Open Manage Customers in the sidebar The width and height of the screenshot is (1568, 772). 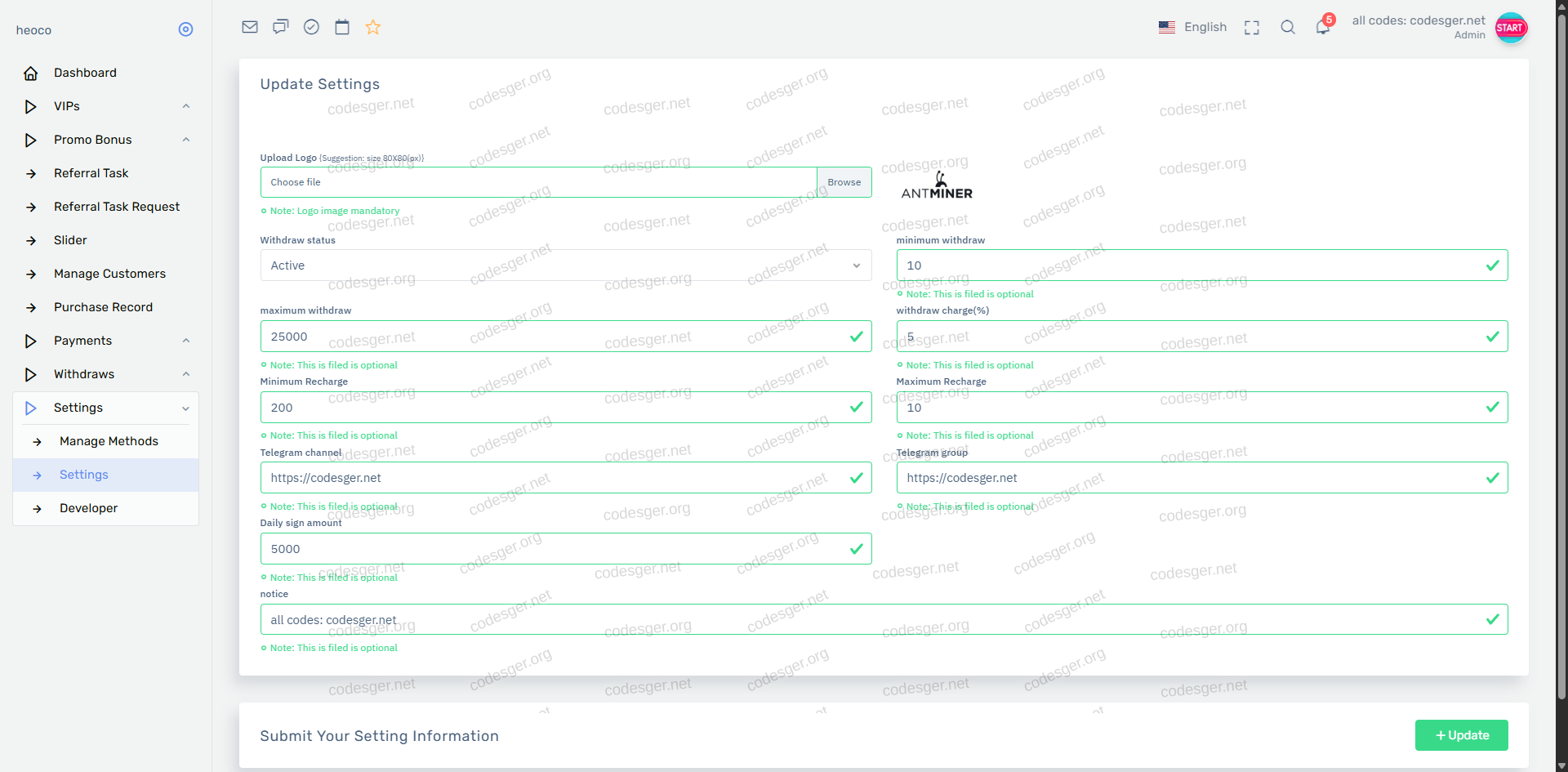click(109, 274)
